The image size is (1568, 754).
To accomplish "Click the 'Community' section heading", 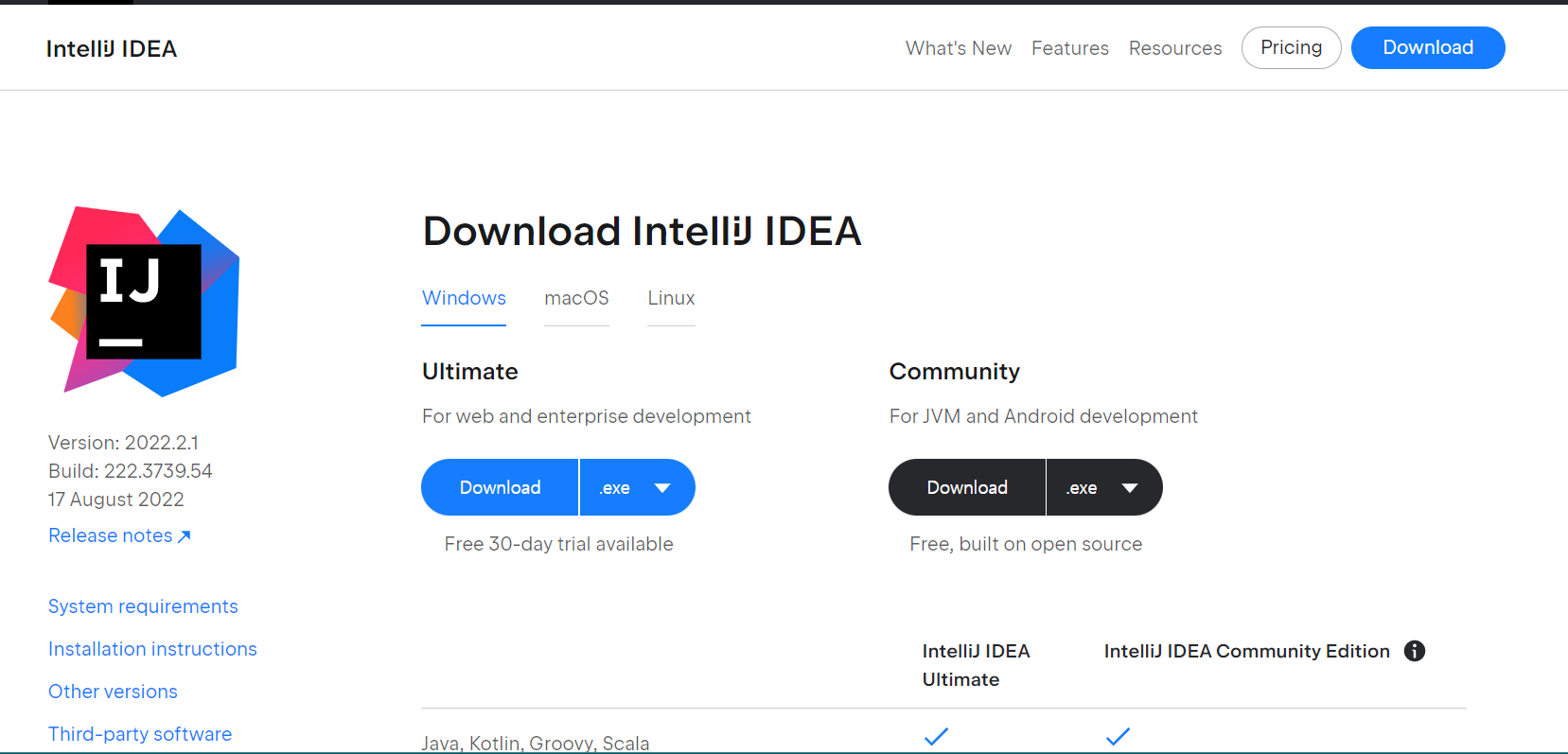I will tap(954, 372).
